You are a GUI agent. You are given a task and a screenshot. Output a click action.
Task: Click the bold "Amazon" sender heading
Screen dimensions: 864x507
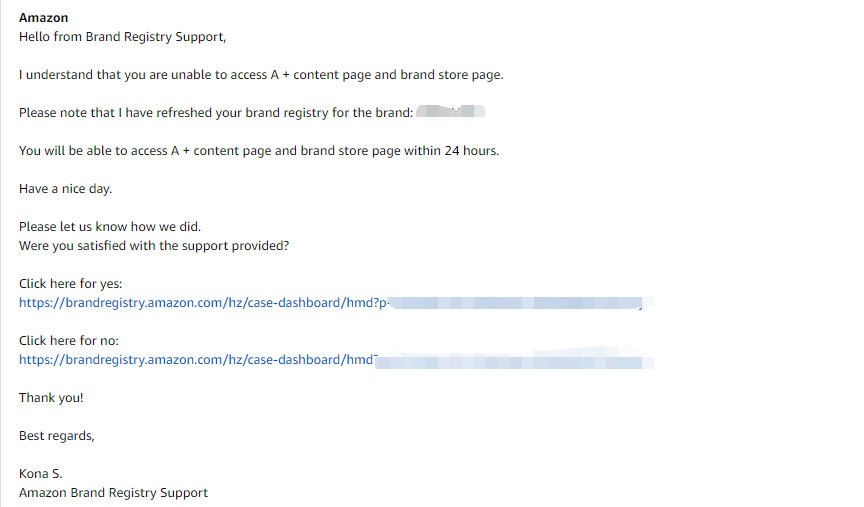click(44, 18)
